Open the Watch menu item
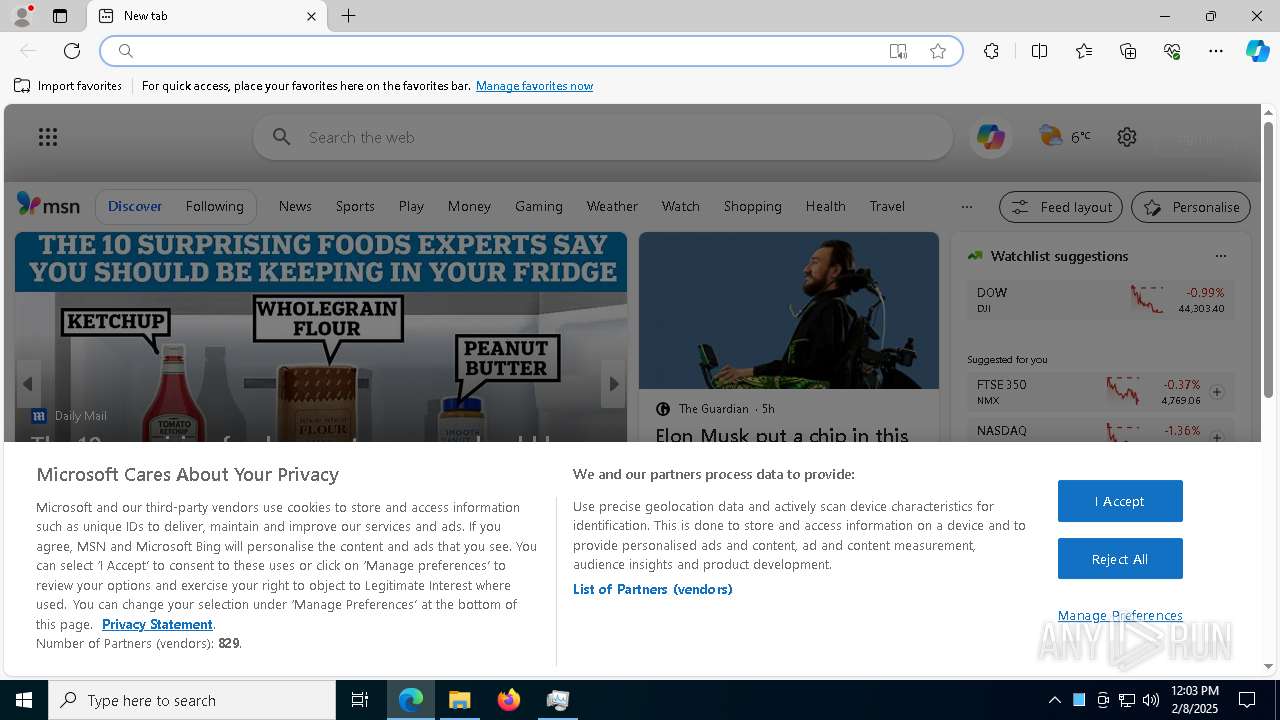This screenshot has height=720, width=1280. [x=680, y=206]
